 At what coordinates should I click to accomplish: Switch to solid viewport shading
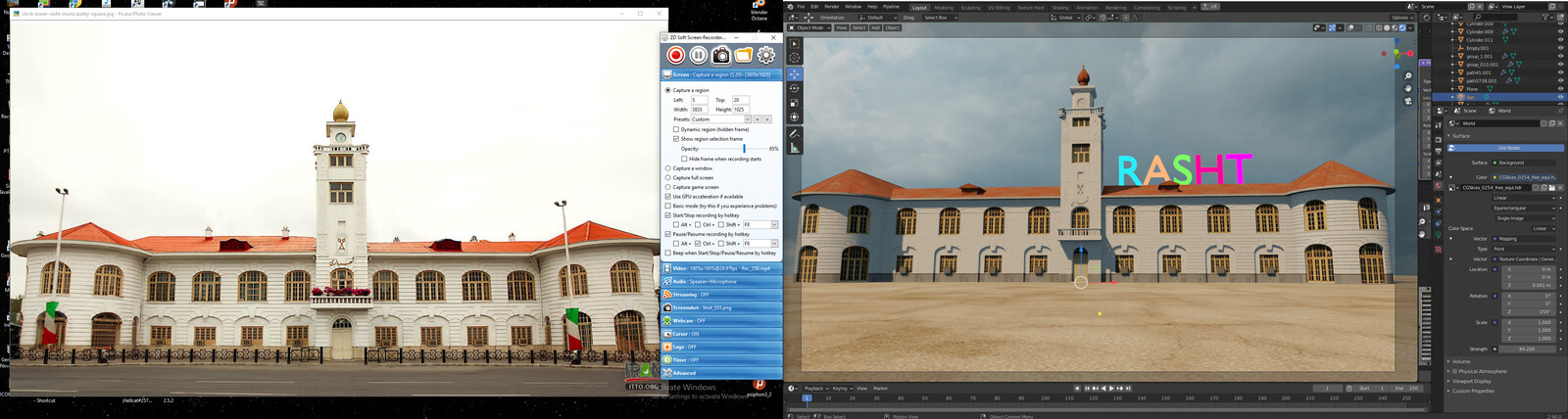tap(1387, 27)
